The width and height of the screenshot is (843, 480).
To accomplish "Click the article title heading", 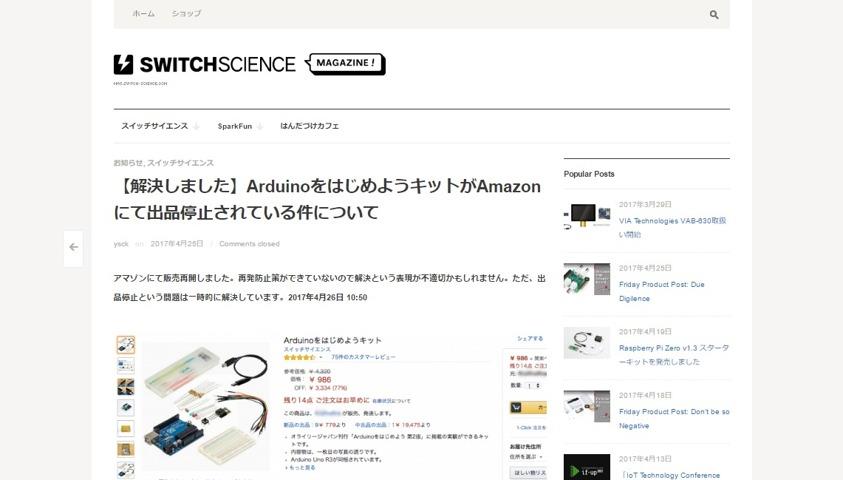I will (x=327, y=199).
